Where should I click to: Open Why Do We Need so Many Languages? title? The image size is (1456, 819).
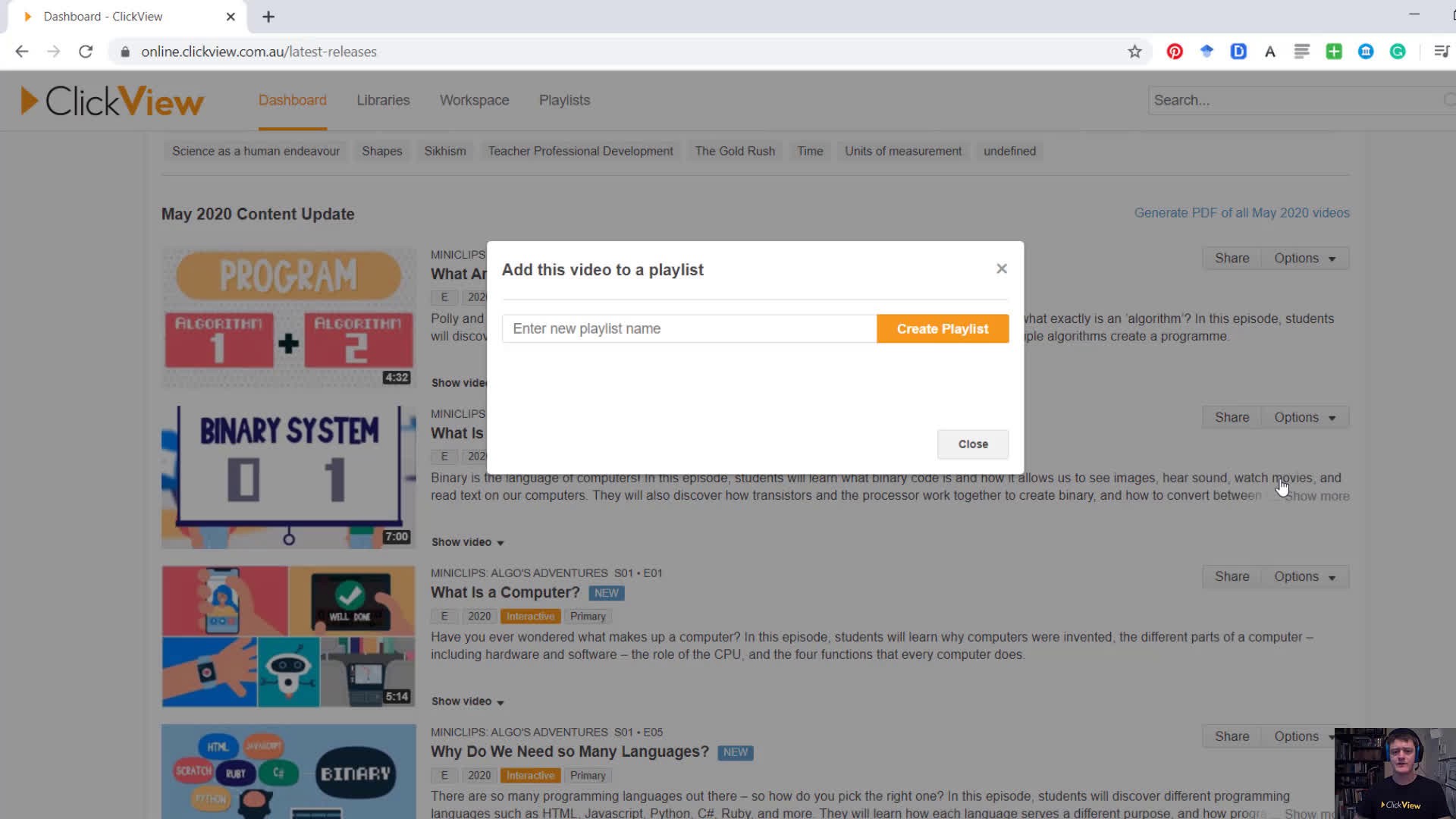pyautogui.click(x=570, y=752)
